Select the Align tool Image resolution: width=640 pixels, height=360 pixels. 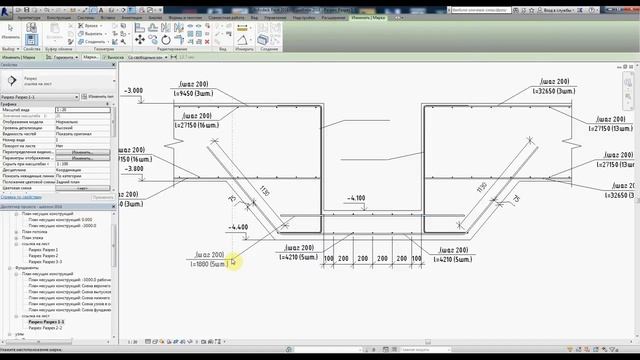pyautogui.click(x=140, y=27)
